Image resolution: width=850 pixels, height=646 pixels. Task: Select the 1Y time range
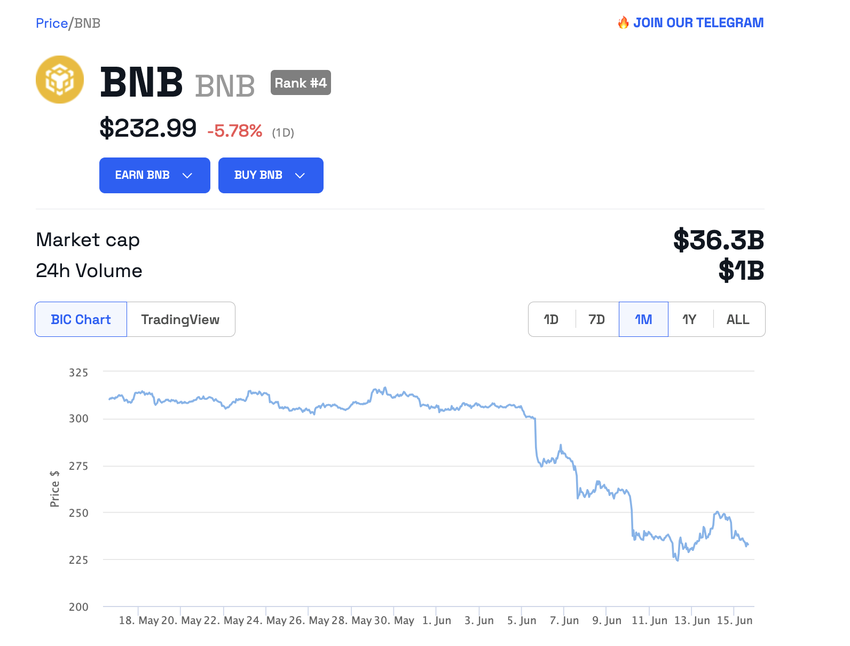click(x=689, y=319)
